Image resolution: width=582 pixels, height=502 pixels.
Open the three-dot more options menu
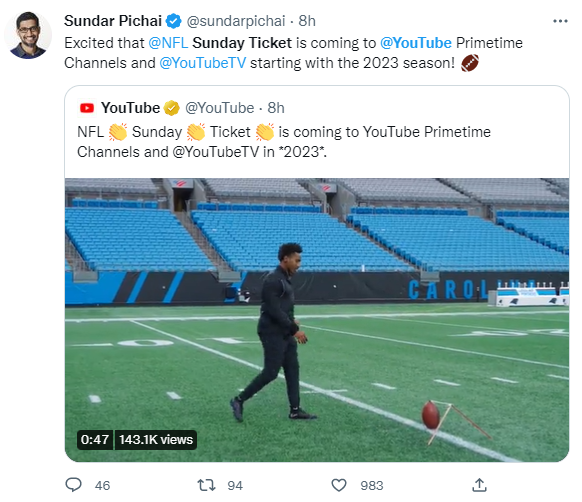point(560,21)
